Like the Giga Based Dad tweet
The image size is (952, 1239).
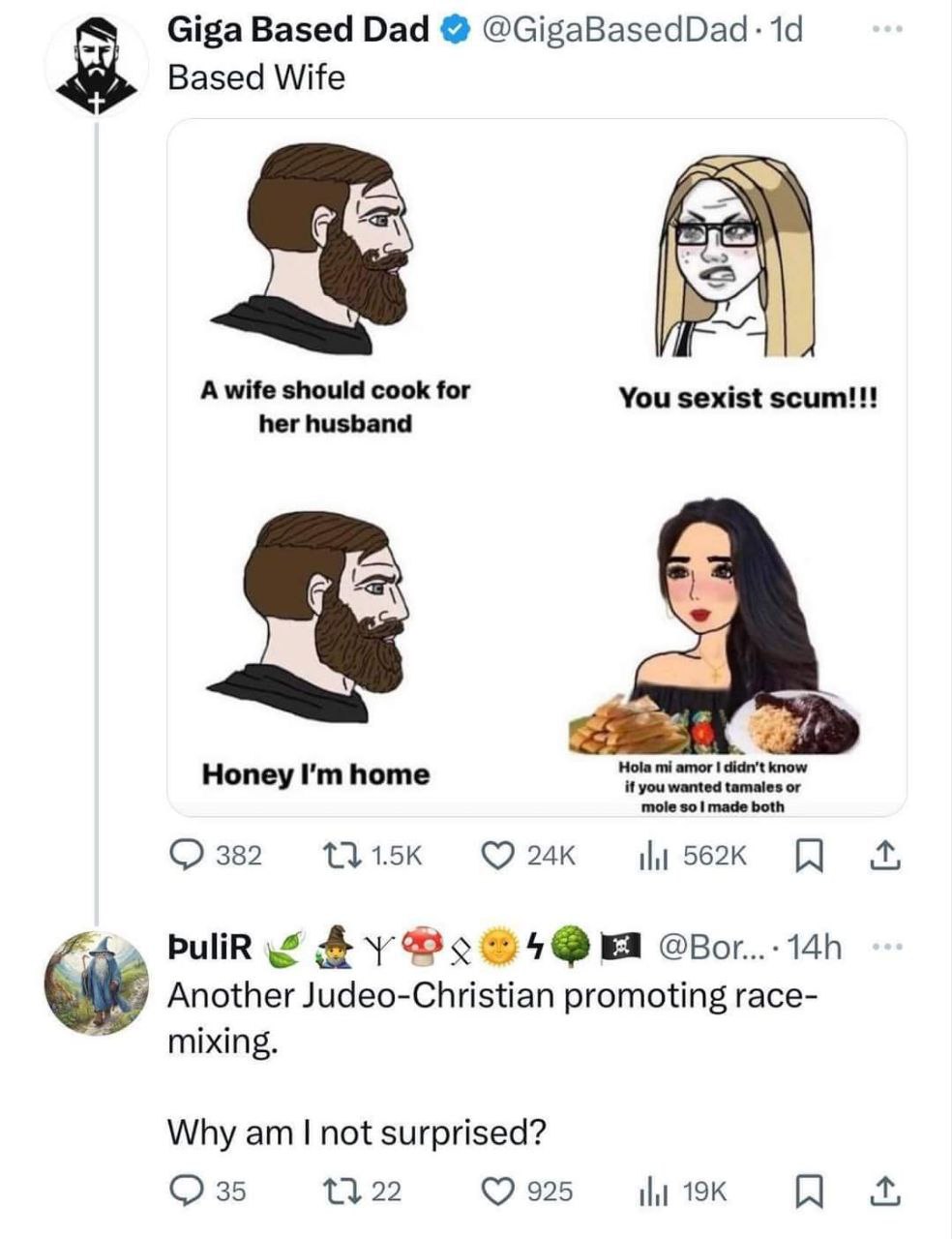tap(499, 856)
